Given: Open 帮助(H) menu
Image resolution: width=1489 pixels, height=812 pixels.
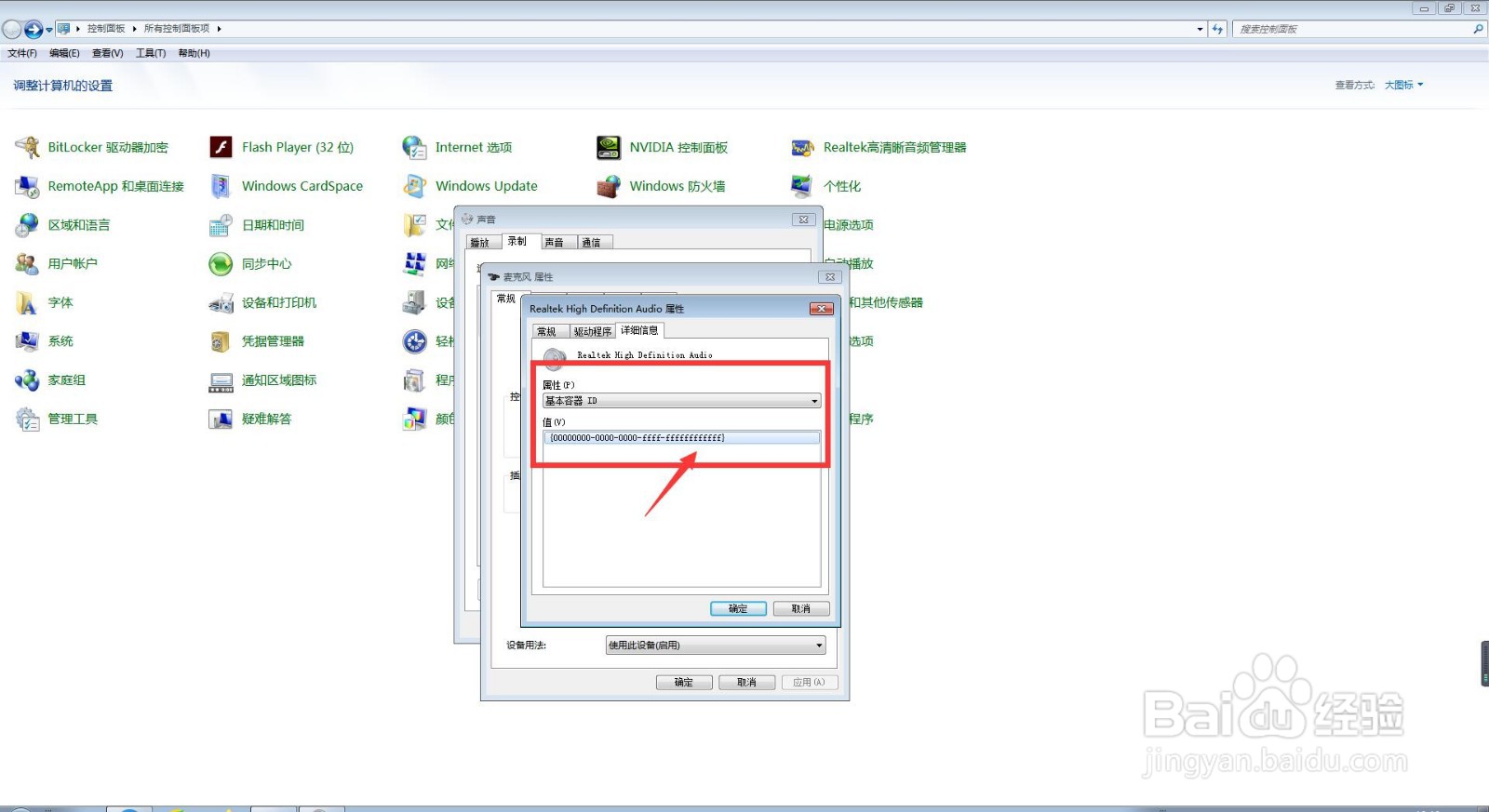Looking at the screenshot, I should tap(194, 53).
